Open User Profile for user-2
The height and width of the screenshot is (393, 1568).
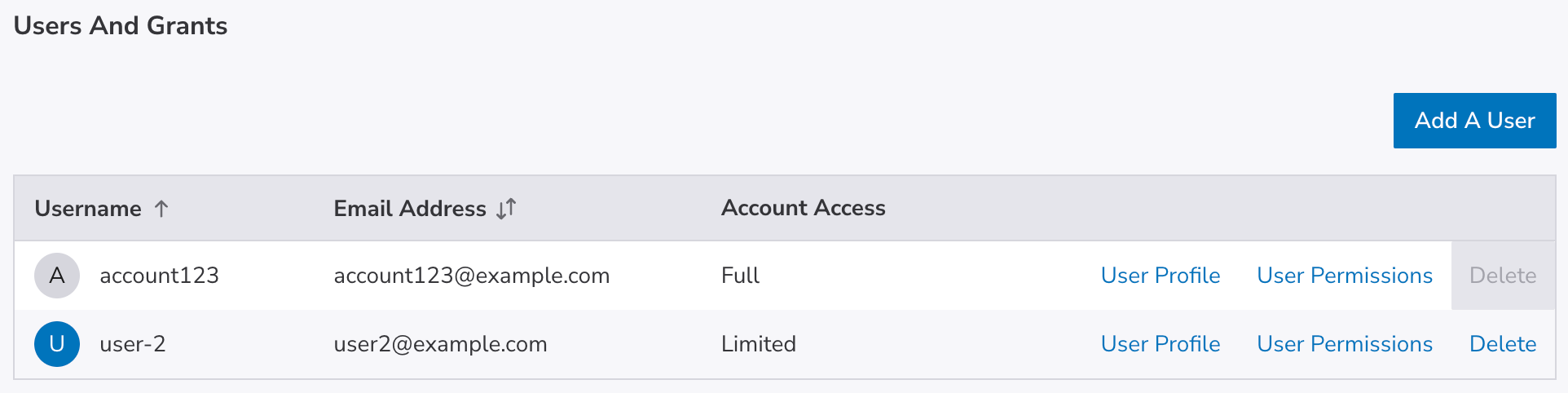pyautogui.click(x=1161, y=344)
